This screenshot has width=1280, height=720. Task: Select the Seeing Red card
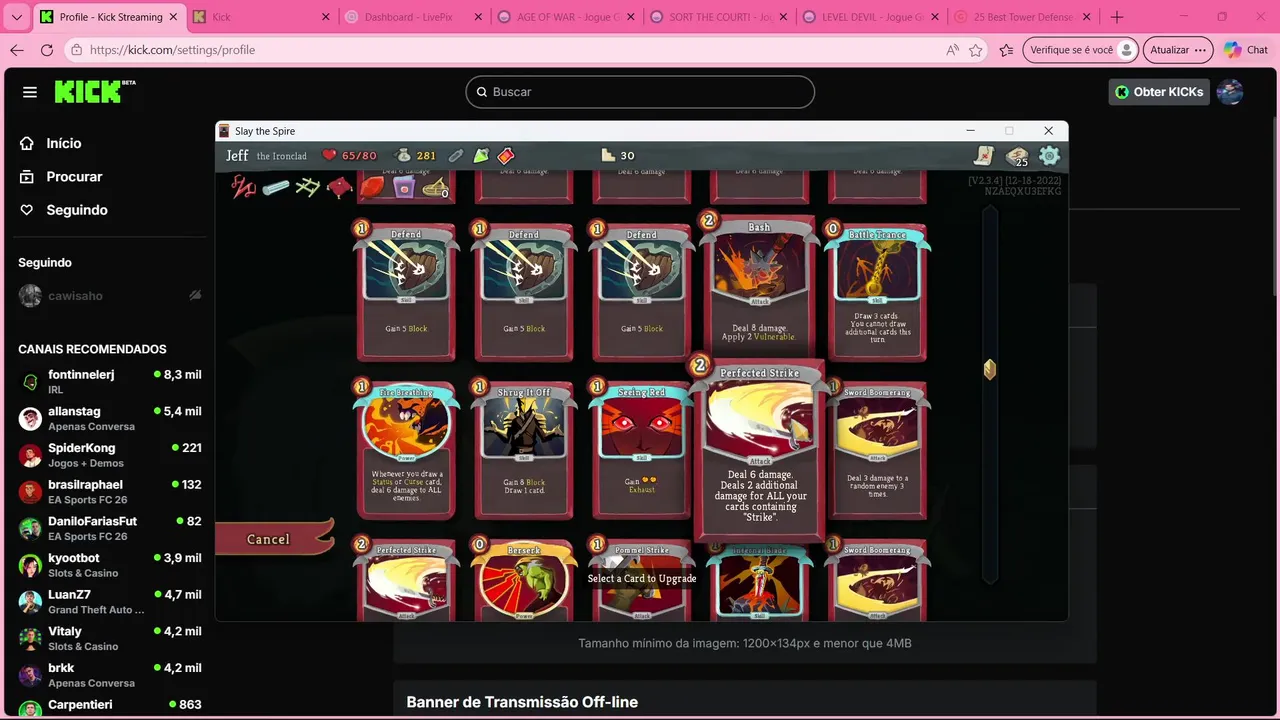641,449
